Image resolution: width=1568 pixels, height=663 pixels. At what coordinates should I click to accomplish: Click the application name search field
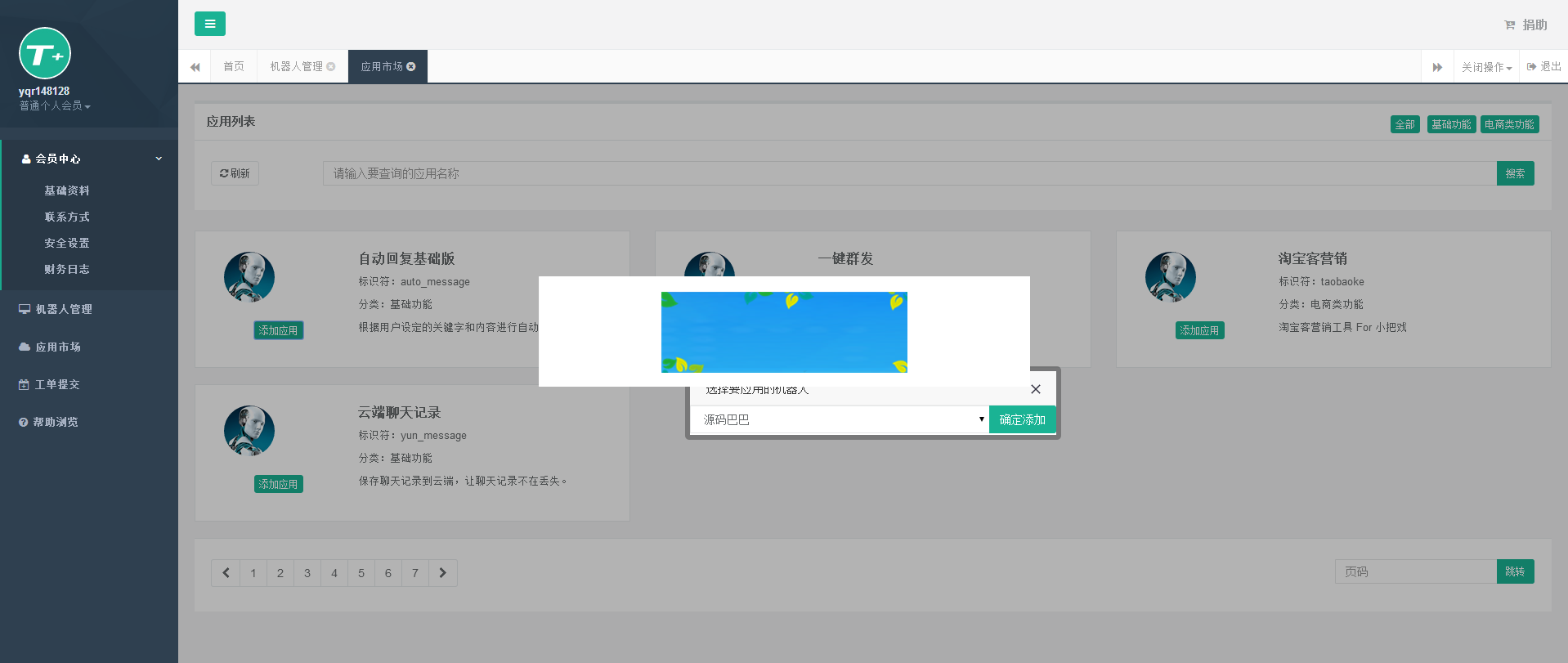click(909, 173)
